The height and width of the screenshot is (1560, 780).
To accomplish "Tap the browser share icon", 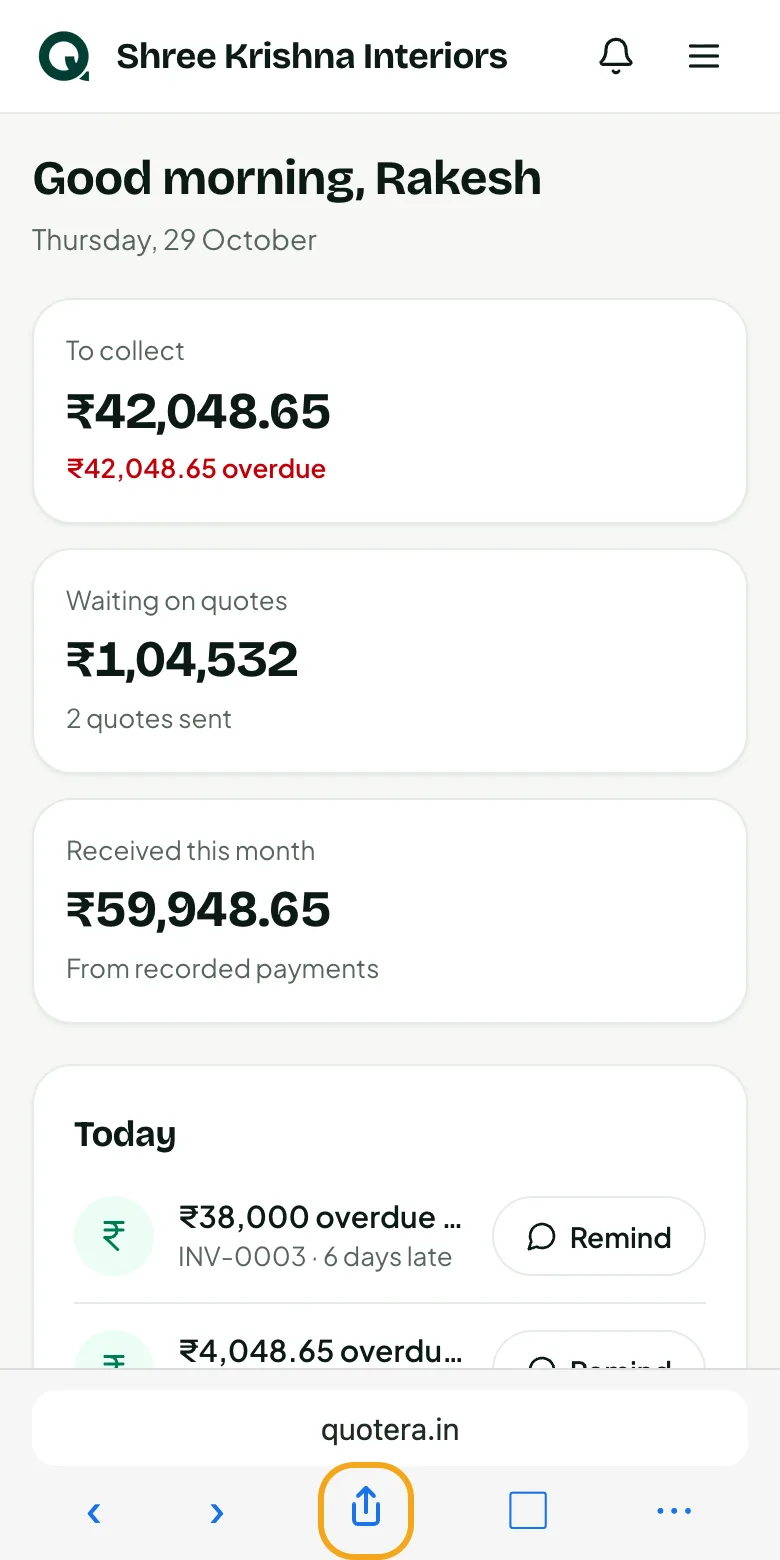I will pyautogui.click(x=366, y=1510).
